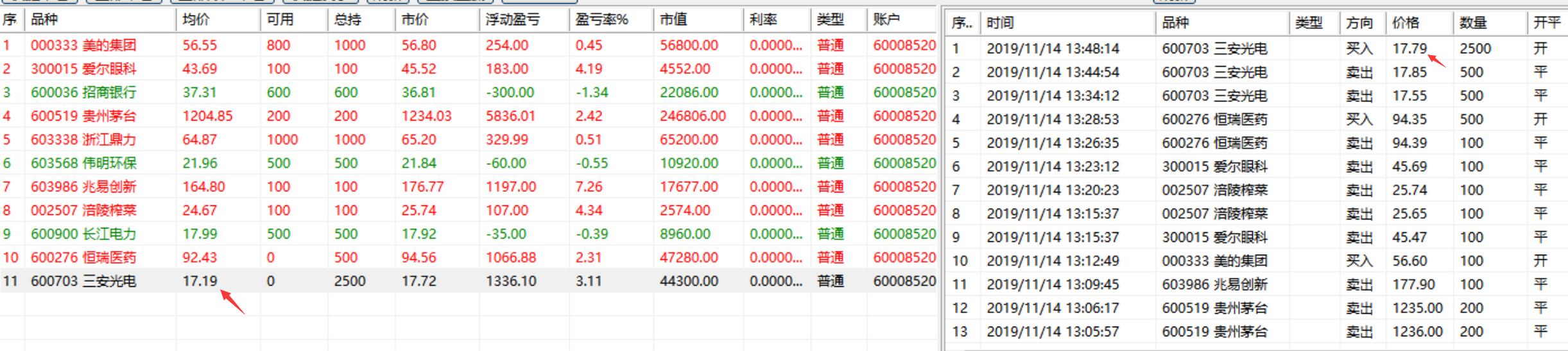Select trade at 2019/11/14 13:12:49
The image size is (1568, 351).
pos(1257,261)
